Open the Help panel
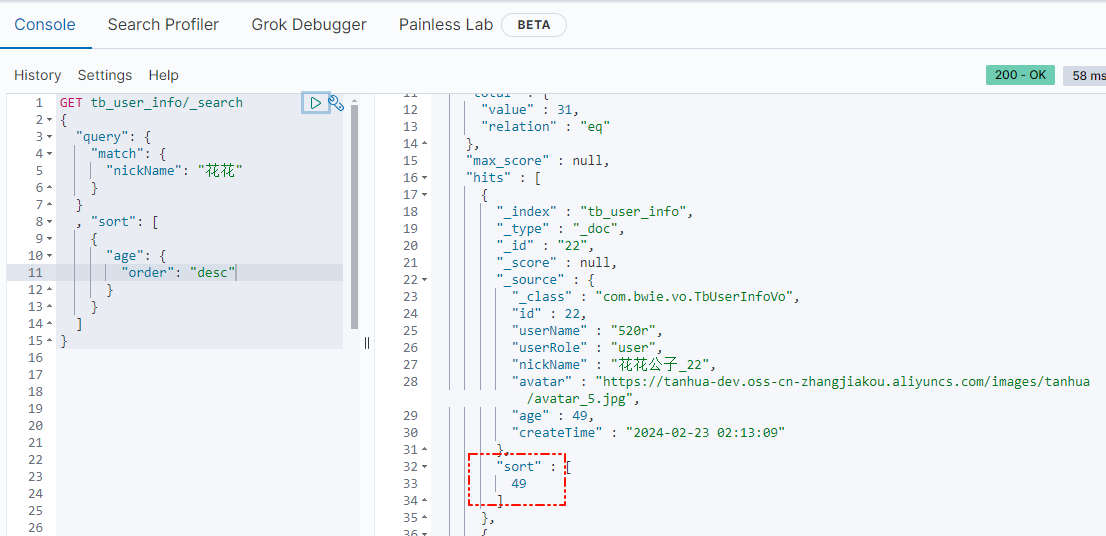1106x536 pixels. [x=163, y=75]
